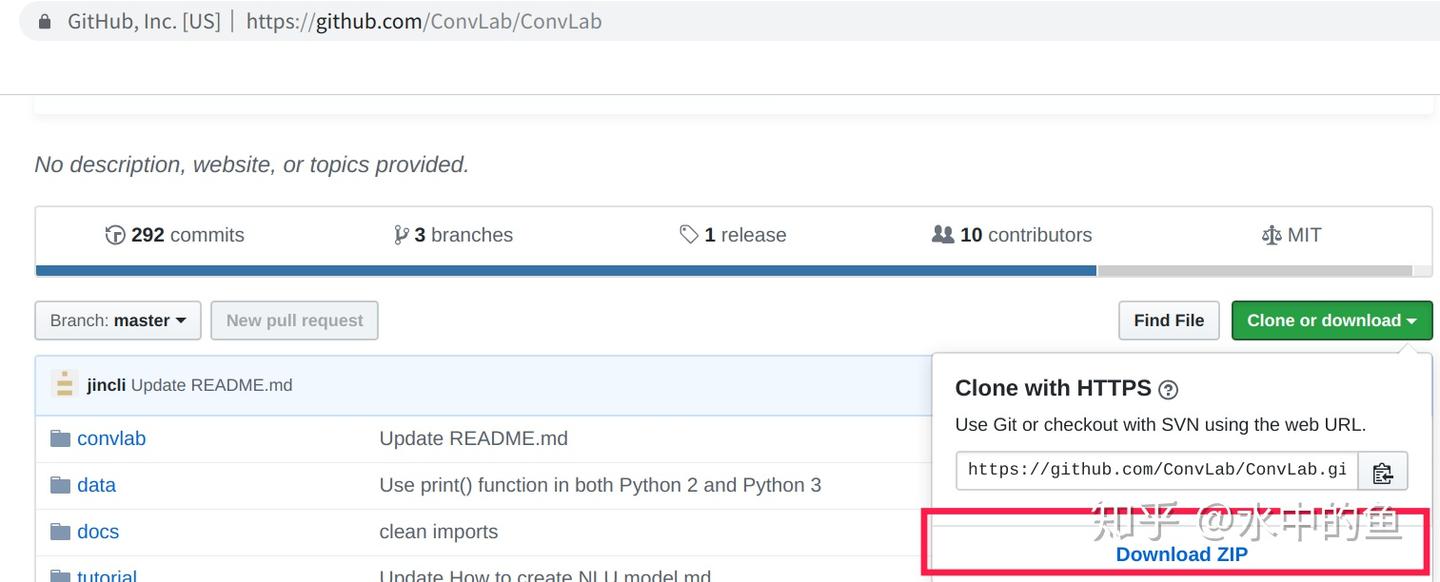Open the latest commit 'Update README.md' next to jincli
1440x582 pixels.
click(212, 386)
